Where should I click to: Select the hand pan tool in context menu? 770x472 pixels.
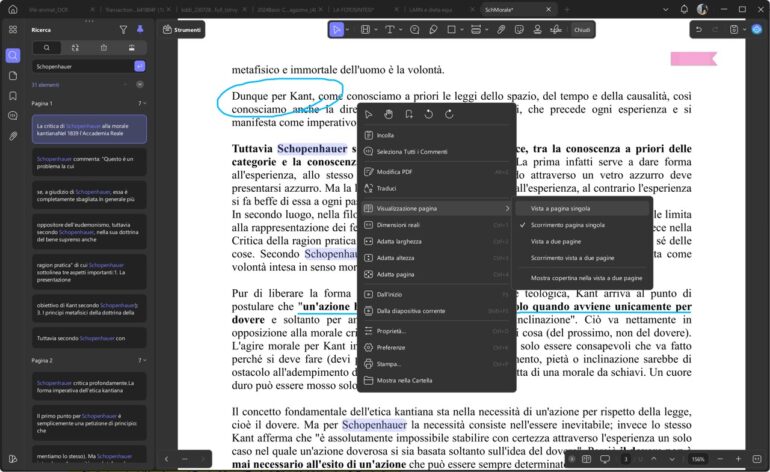[388, 114]
